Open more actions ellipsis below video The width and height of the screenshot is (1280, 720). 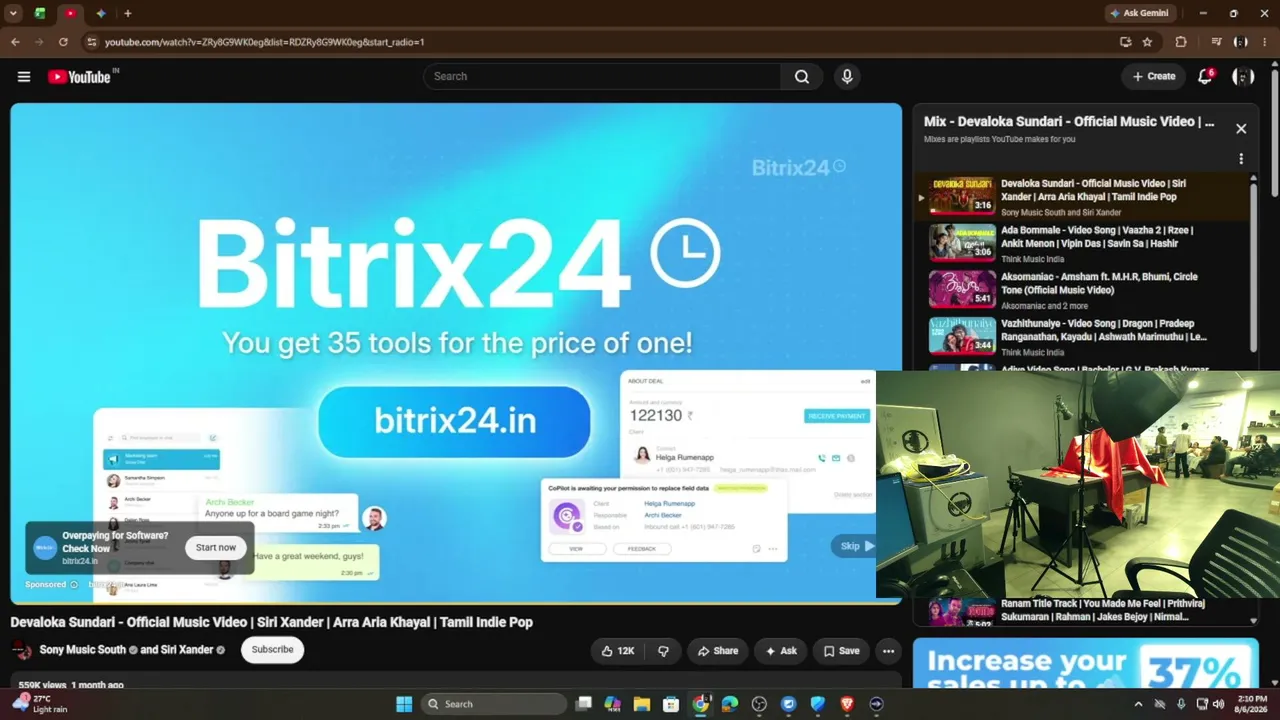point(888,651)
